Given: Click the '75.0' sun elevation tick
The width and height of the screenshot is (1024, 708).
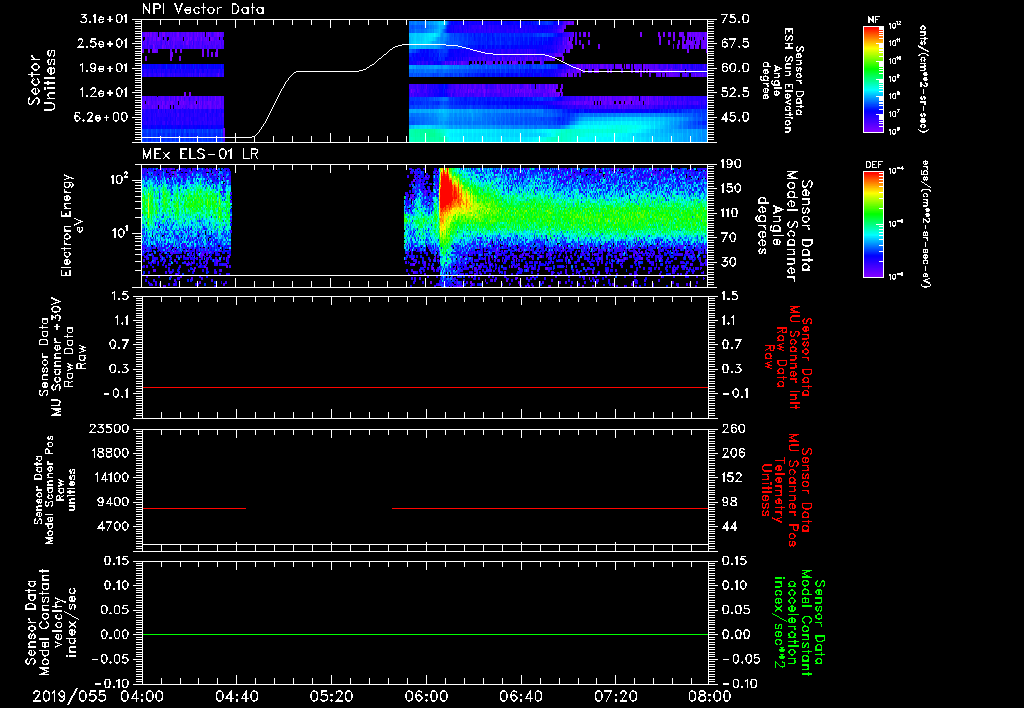Looking at the screenshot, I should click(735, 19).
